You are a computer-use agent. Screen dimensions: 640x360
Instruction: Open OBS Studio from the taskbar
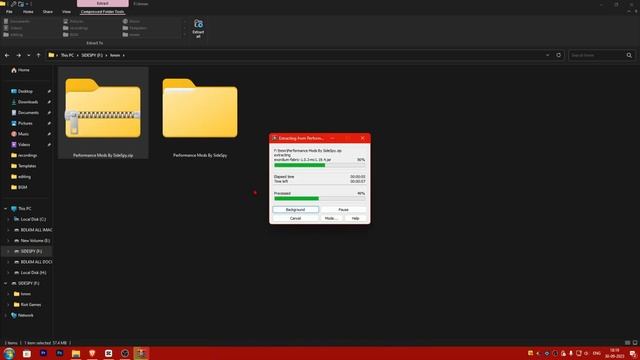tap(125, 353)
